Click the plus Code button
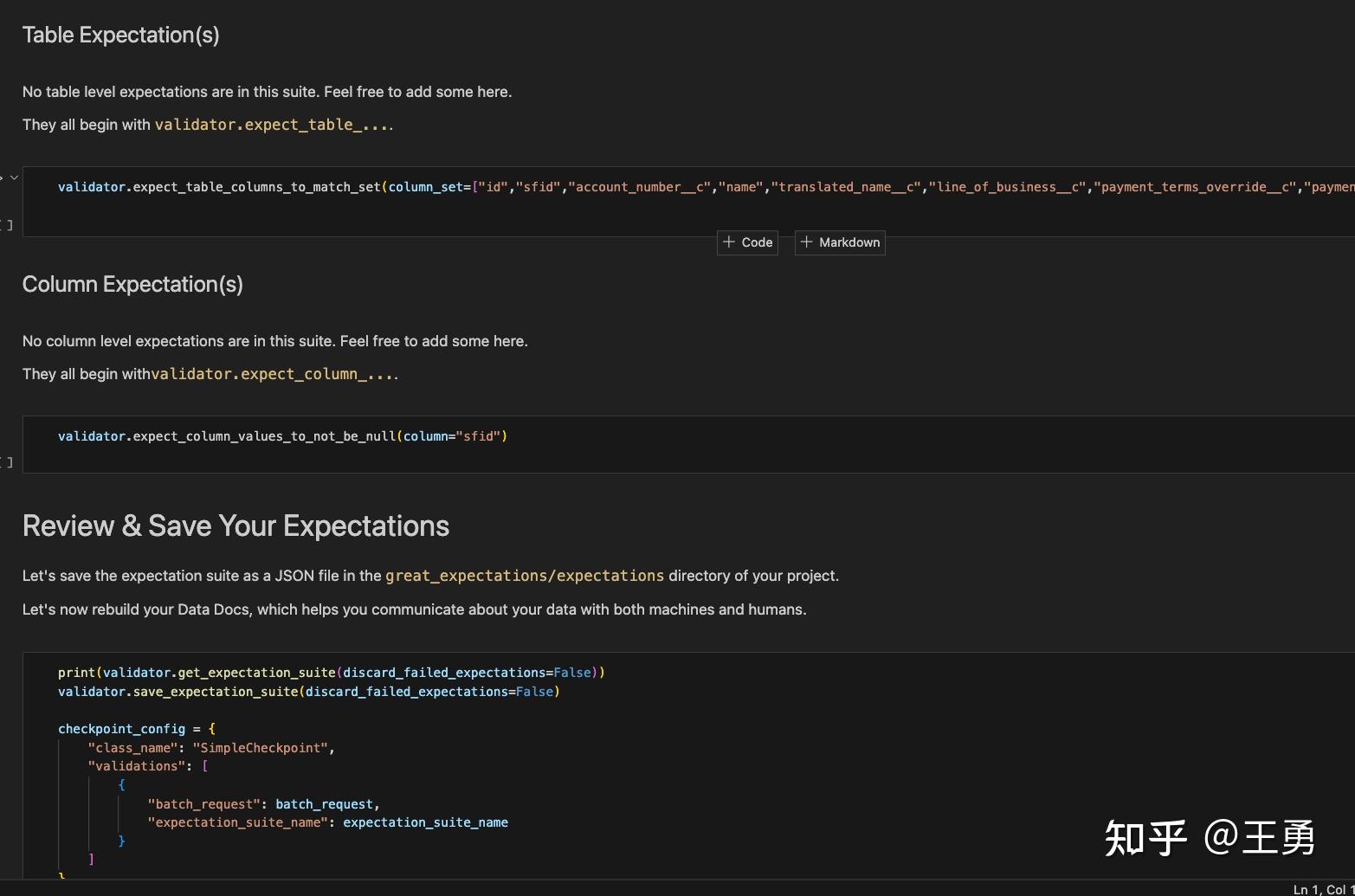The image size is (1355, 896). [748, 242]
